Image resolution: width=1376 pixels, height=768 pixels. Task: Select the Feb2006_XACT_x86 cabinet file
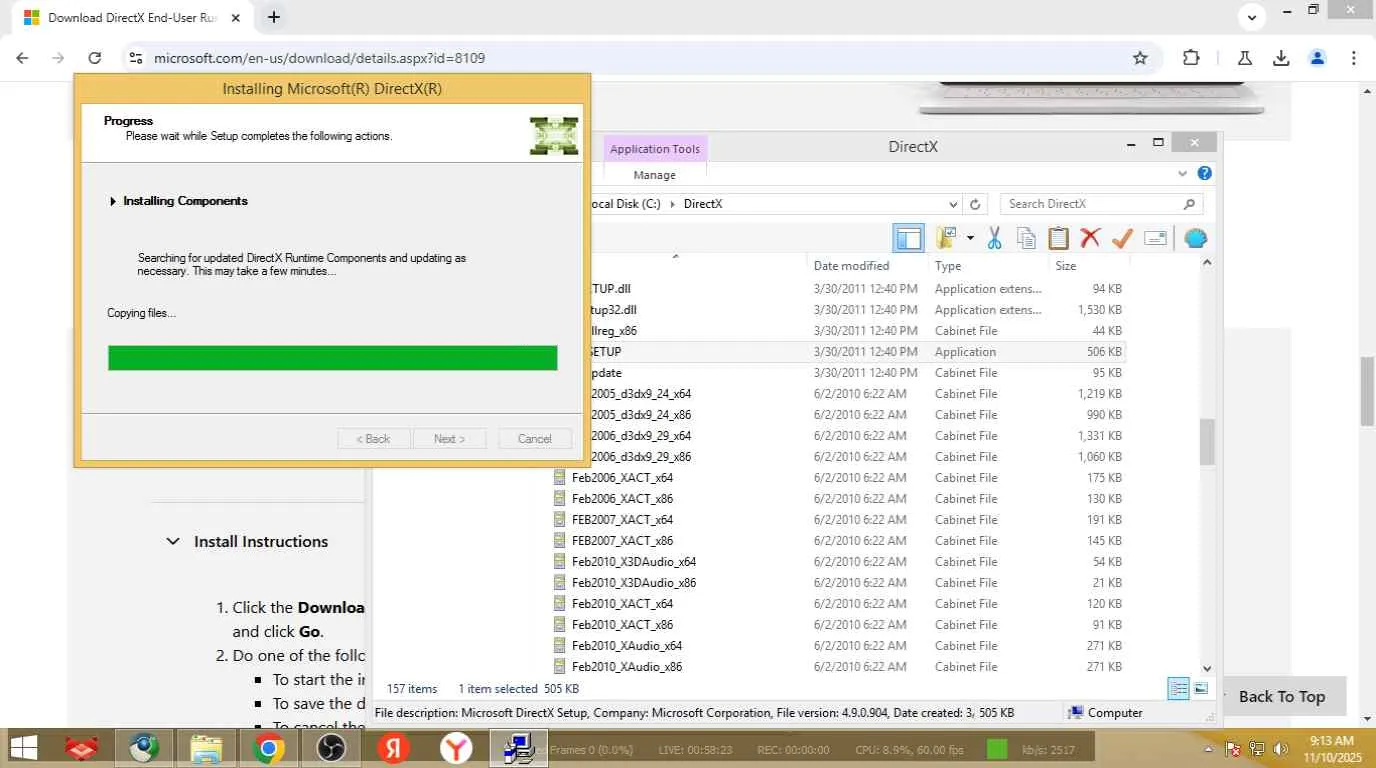click(x=622, y=499)
